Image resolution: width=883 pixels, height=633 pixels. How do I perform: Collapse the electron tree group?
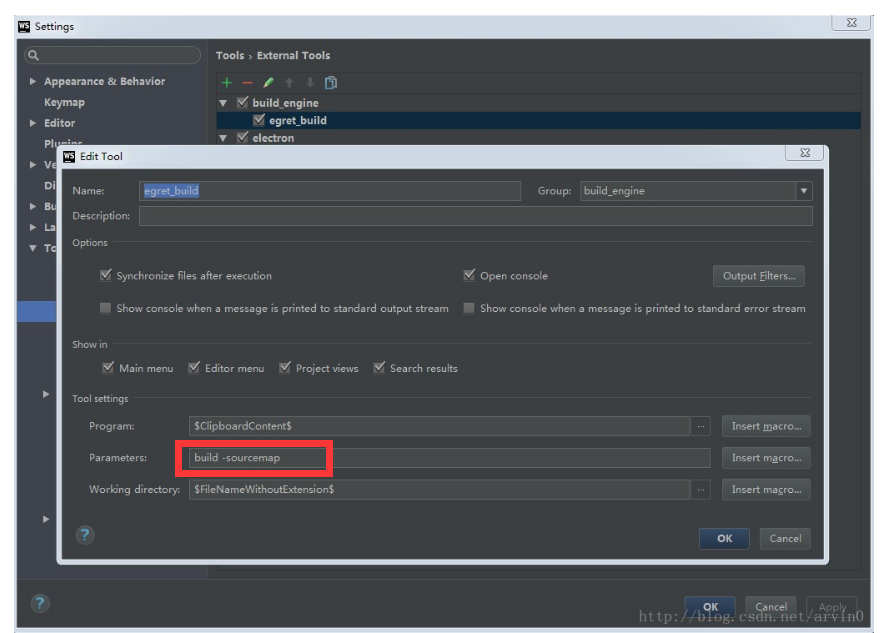point(224,138)
